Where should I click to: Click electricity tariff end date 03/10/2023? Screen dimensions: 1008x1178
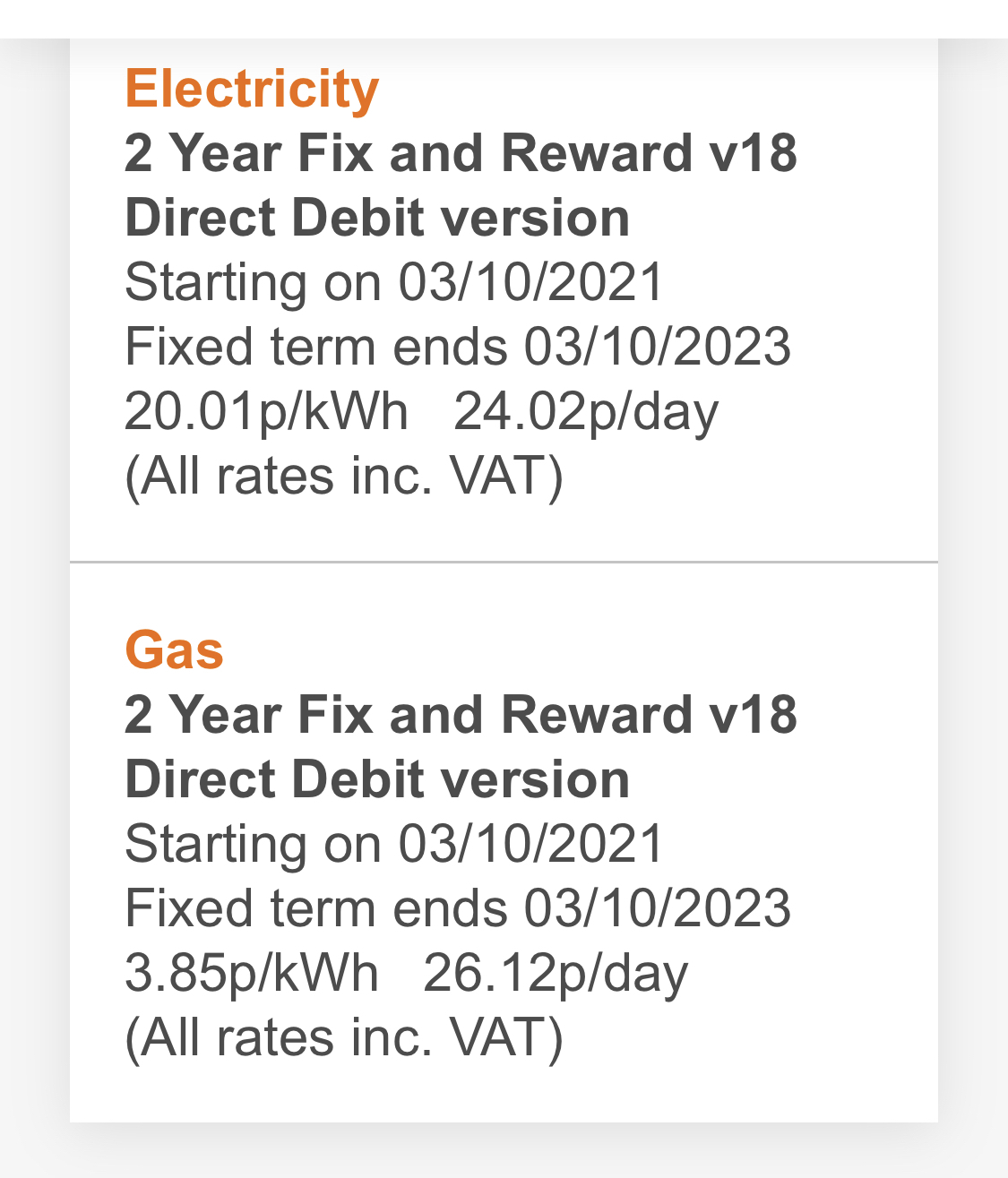pos(658,348)
